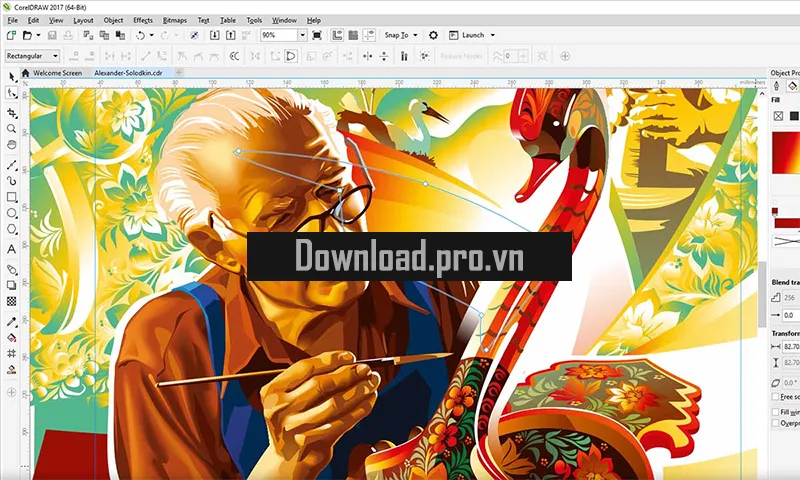
Task: Click the Blend transition steps 256 field
Action: tap(791, 297)
